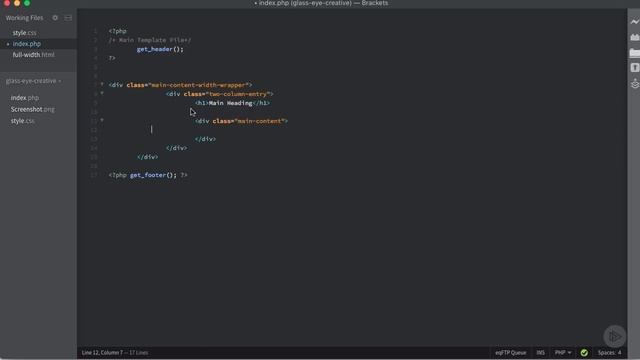The width and height of the screenshot is (640, 360).
Task: Click the indent size value 4
Action: click(x=619, y=352)
